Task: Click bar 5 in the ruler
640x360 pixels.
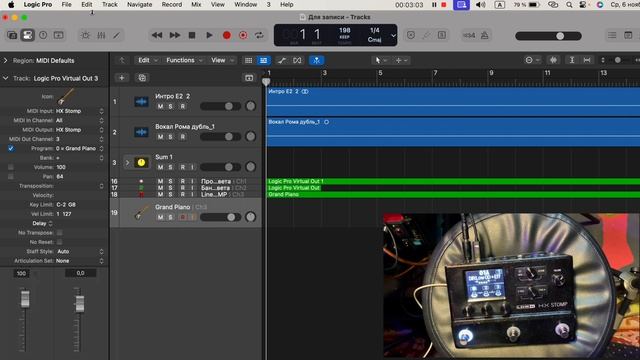Action: tap(380, 73)
